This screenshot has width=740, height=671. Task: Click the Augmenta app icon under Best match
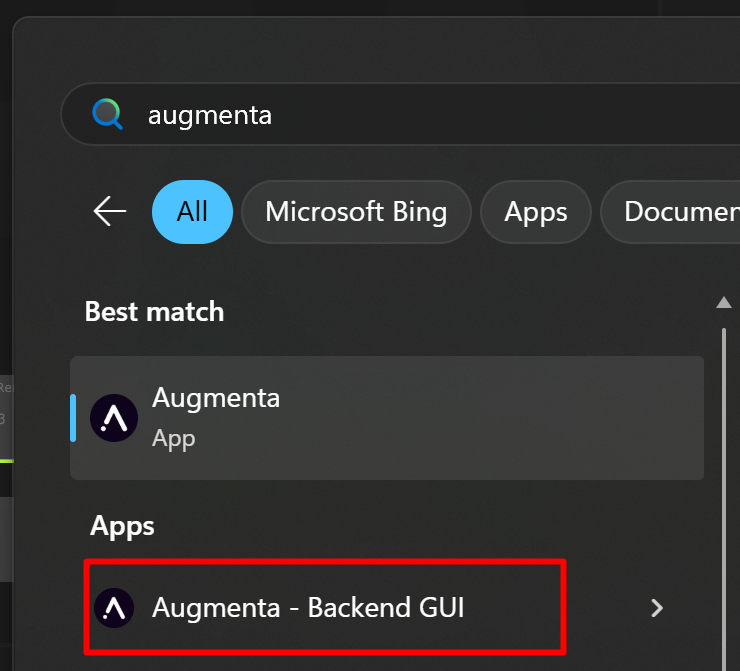click(114, 417)
